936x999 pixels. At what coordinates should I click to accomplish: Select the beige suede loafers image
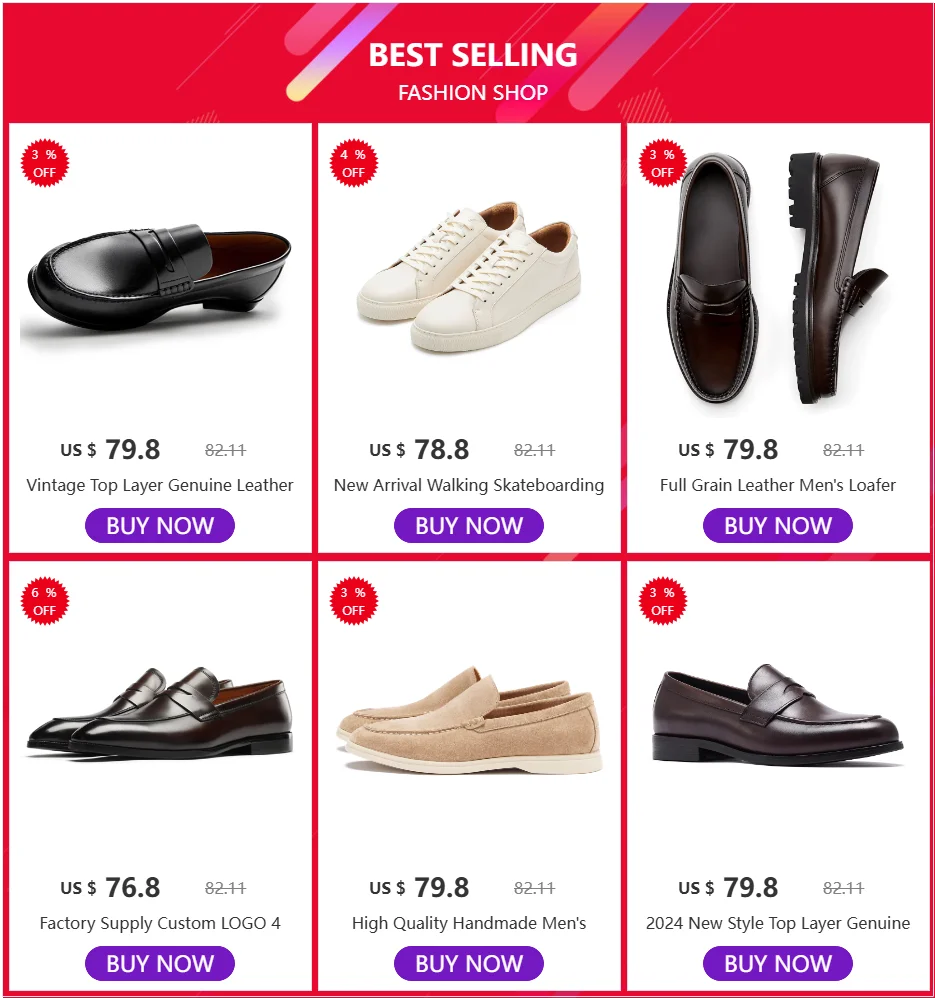point(468,722)
